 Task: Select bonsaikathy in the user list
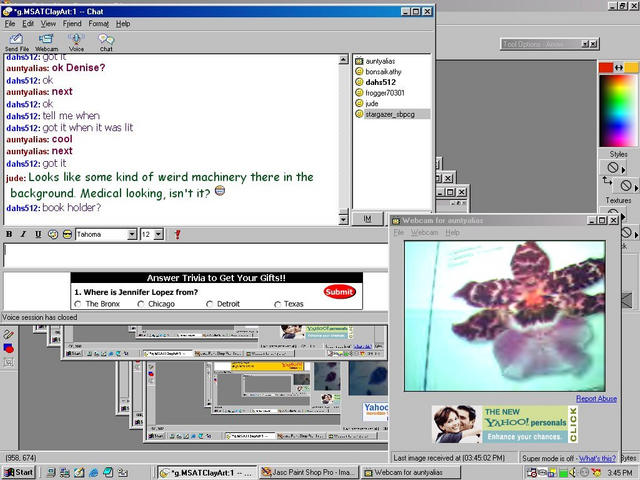click(x=383, y=72)
